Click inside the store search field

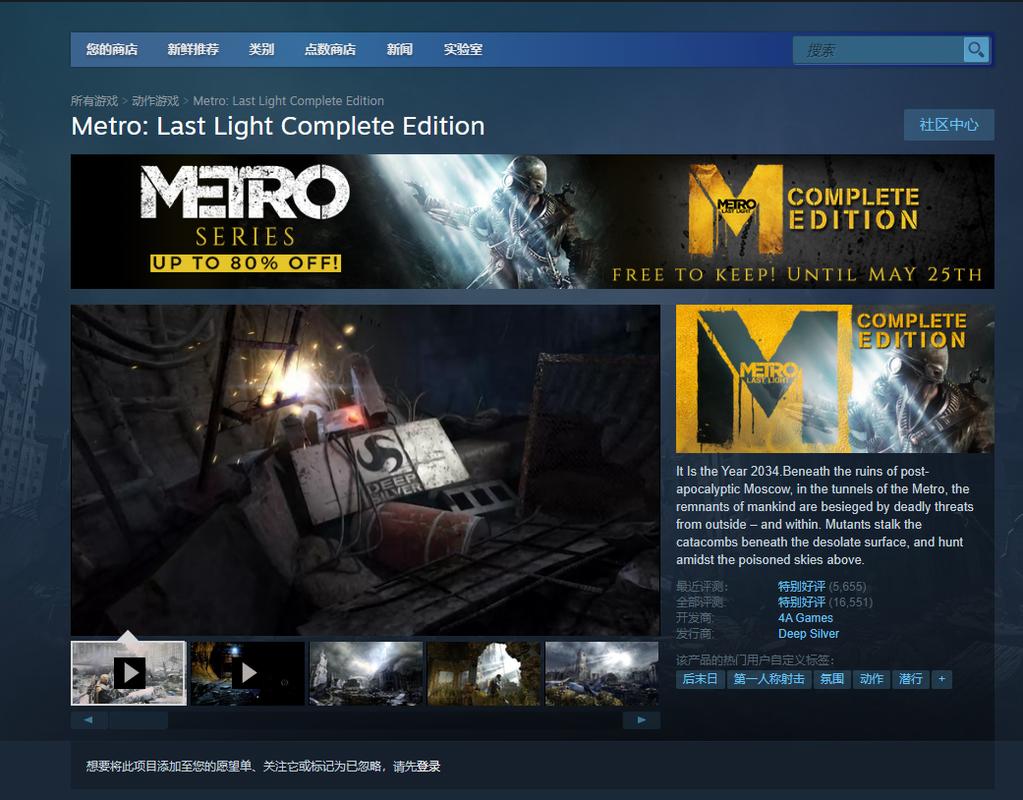click(x=878, y=50)
